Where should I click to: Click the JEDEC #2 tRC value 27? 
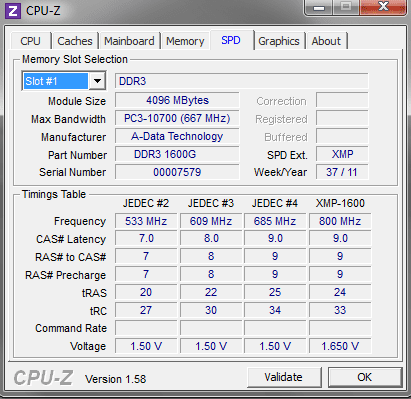[x=146, y=311]
